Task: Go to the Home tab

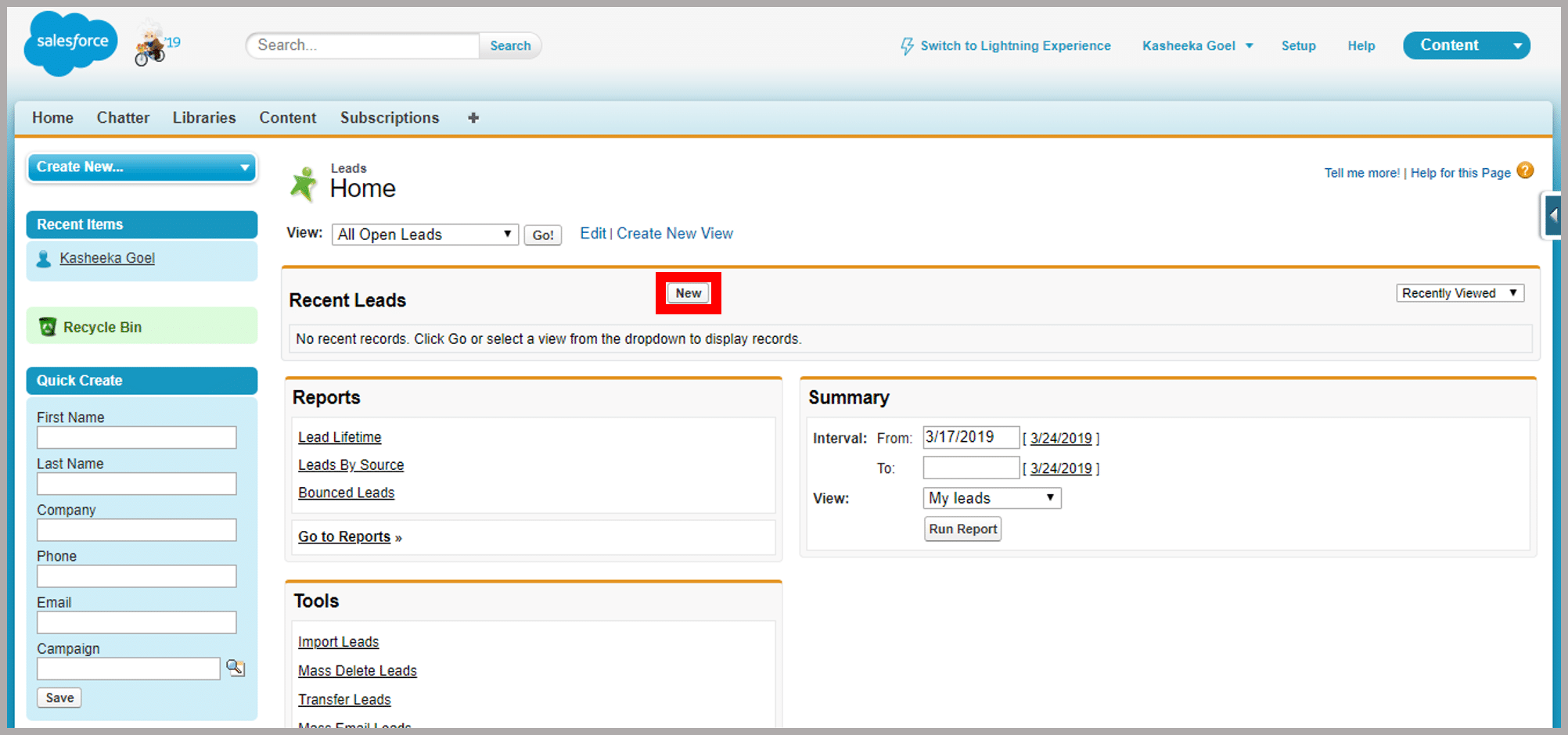Action: click(52, 118)
